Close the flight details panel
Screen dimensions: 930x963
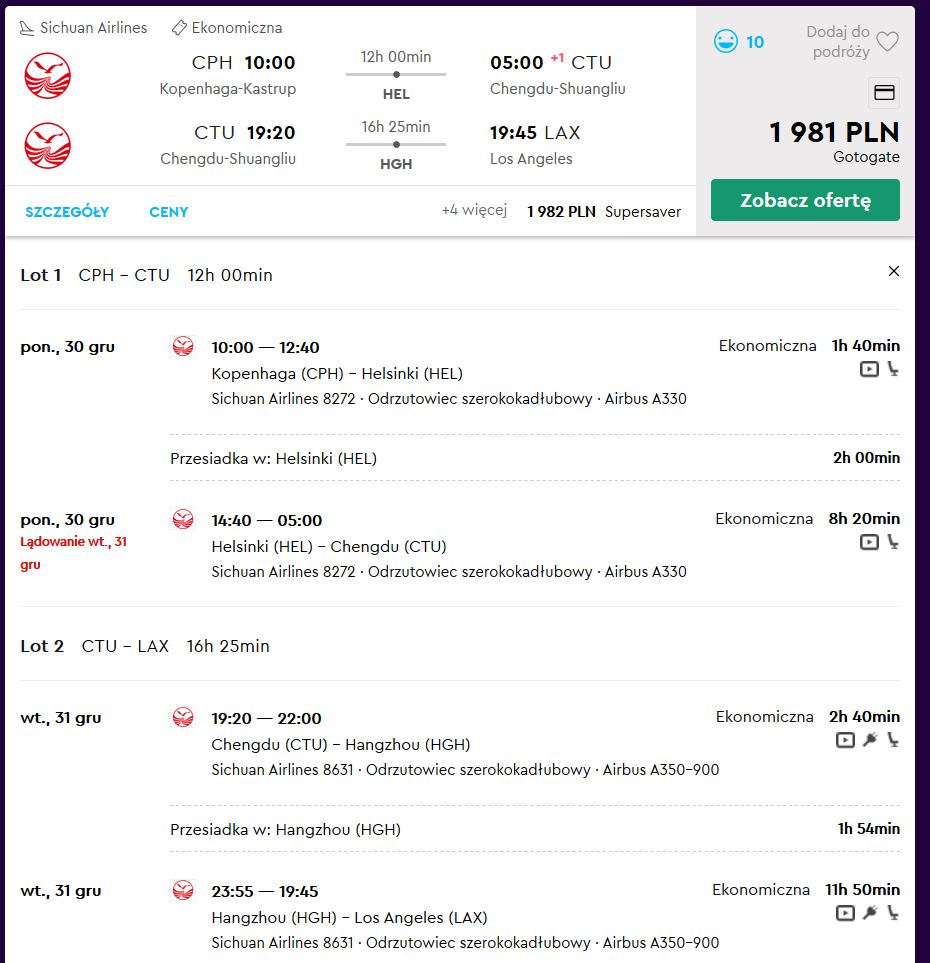(x=894, y=271)
